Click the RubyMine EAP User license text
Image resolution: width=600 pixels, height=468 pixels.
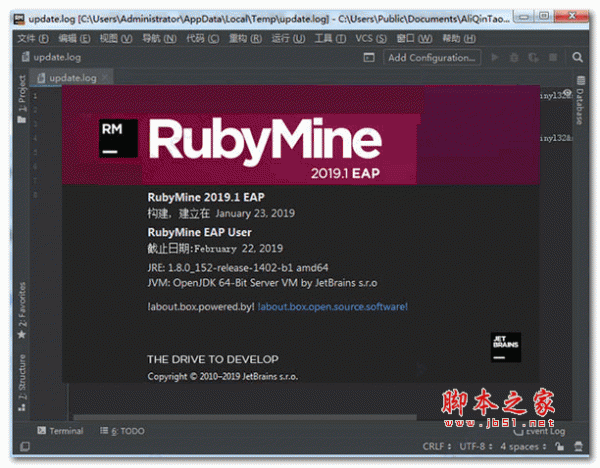click(x=199, y=233)
